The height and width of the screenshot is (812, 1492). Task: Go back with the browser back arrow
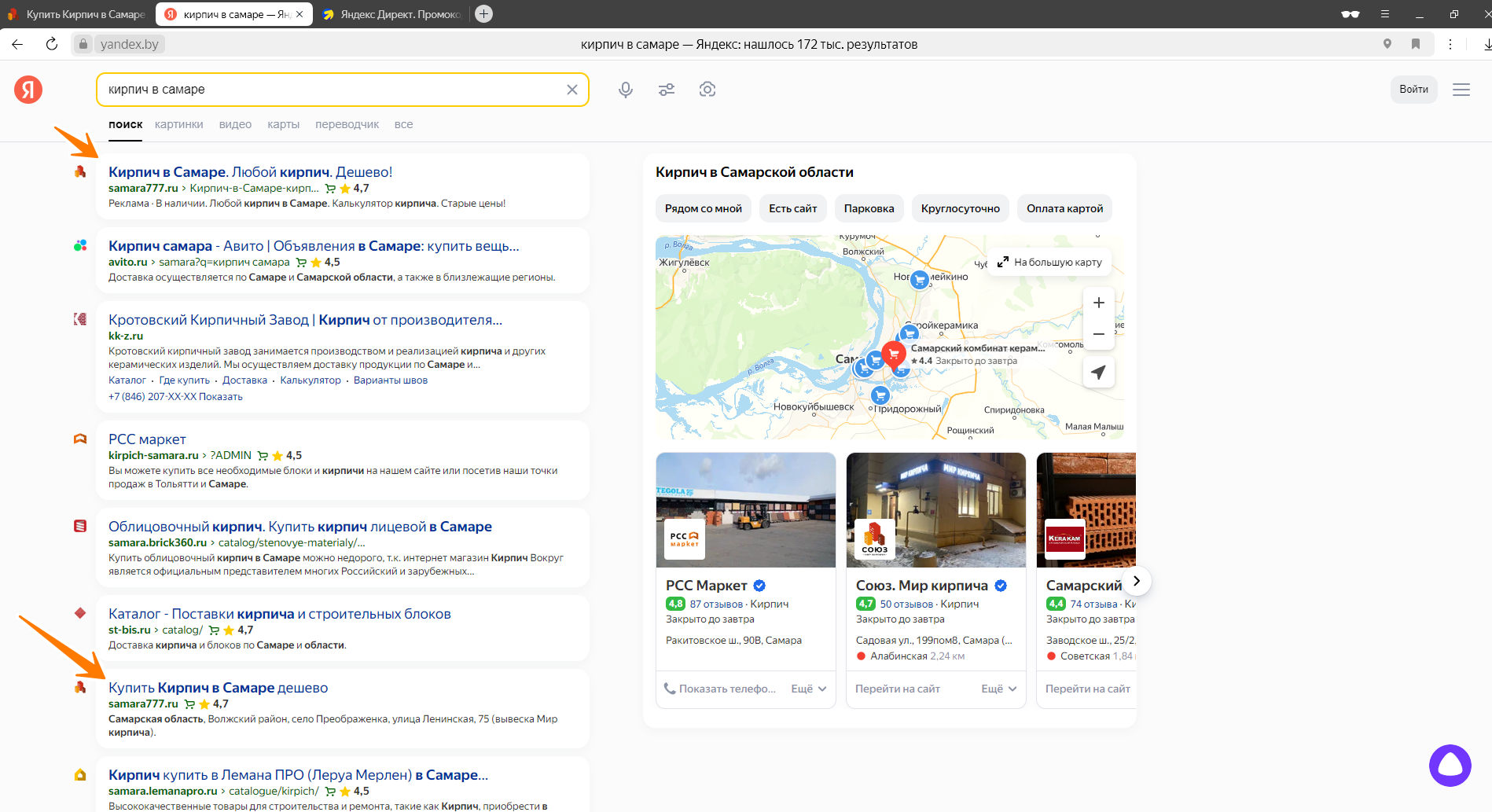pos(17,44)
